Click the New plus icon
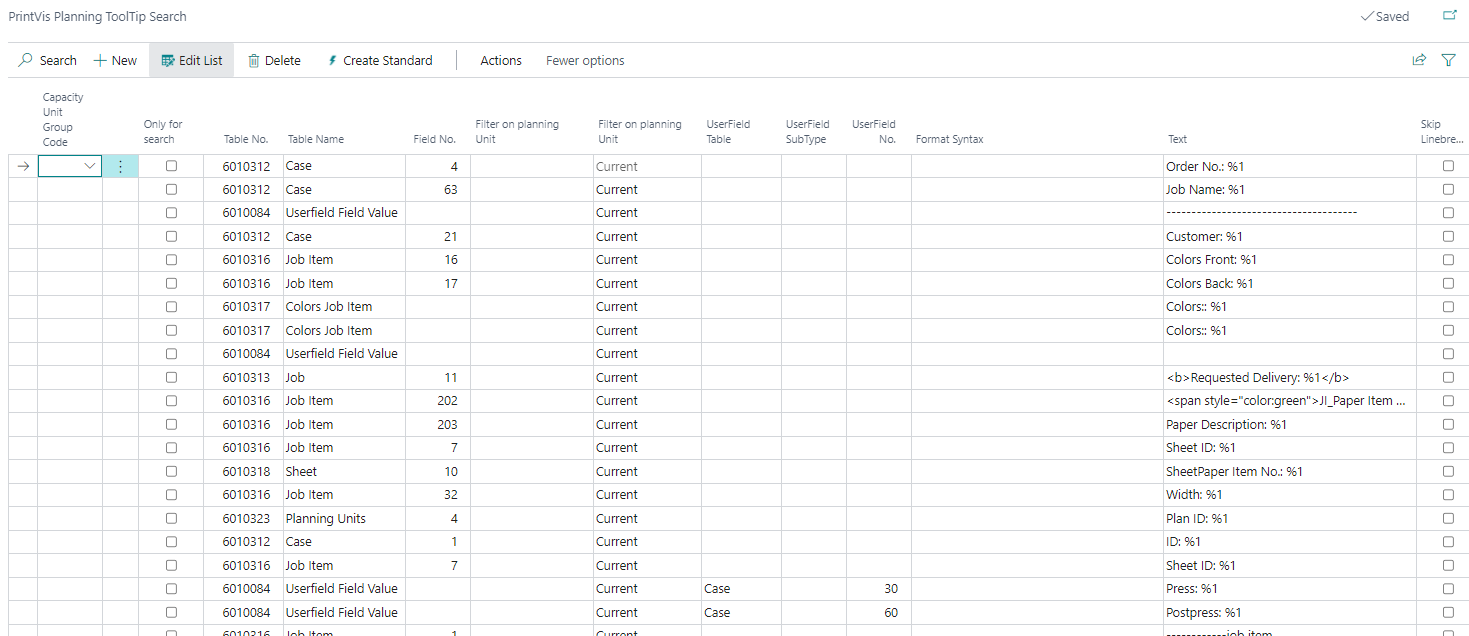This screenshot has height=636, width=1469. 100,61
